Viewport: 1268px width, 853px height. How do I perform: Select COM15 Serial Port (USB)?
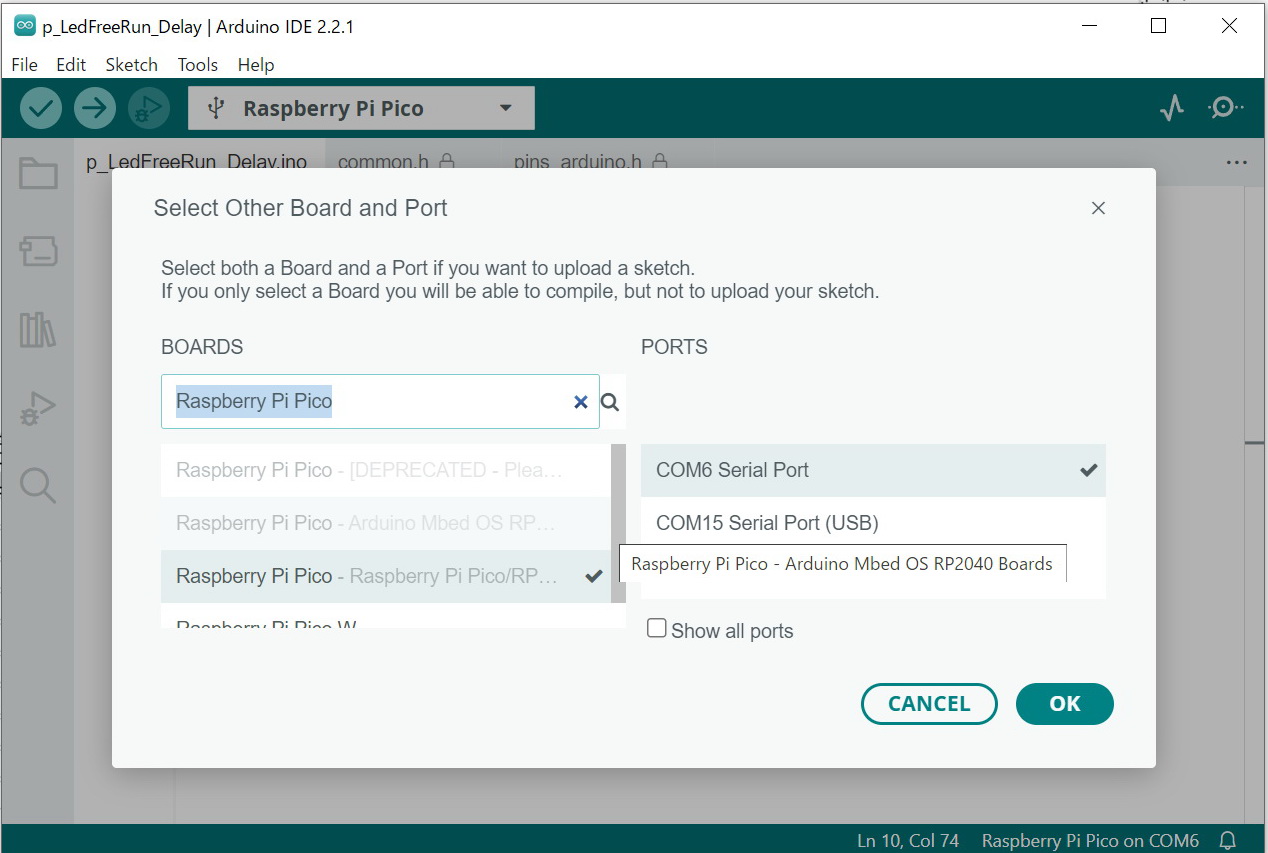767,523
